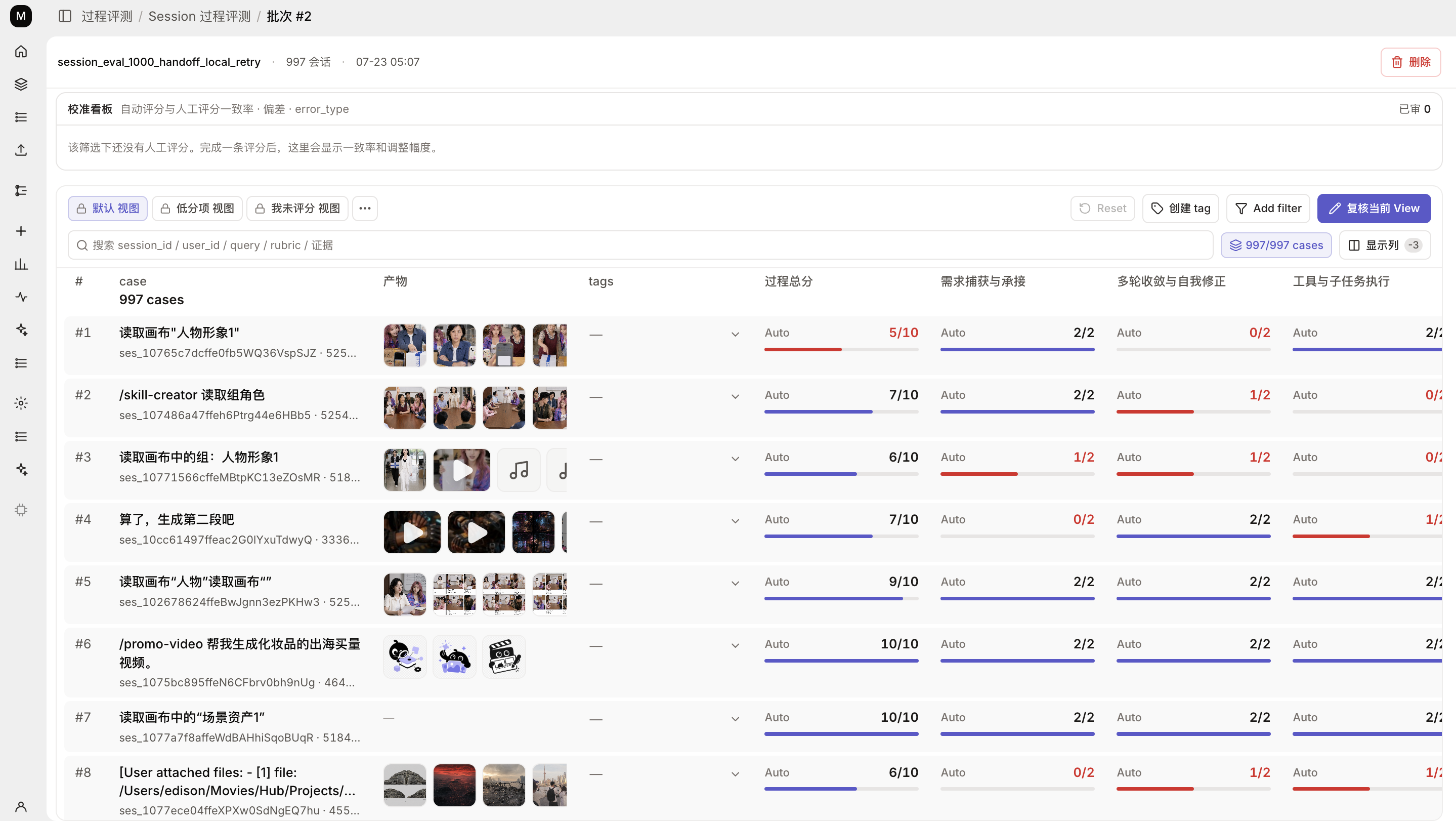Image resolution: width=1456 pixels, height=821 pixels.
Task: Expand tags dropdown for case #3
Action: click(x=736, y=459)
